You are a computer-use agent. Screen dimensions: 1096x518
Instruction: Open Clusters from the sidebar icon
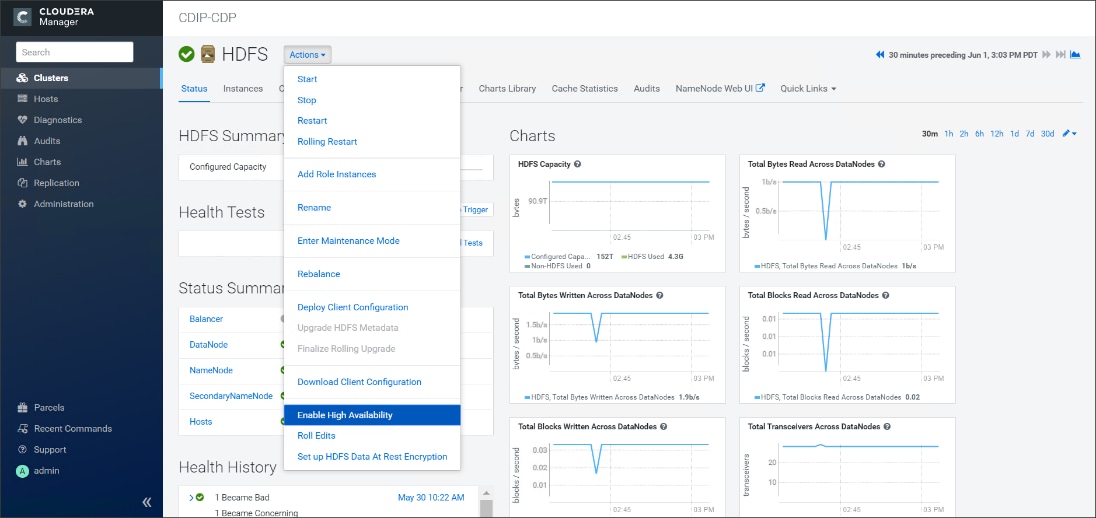[22, 78]
